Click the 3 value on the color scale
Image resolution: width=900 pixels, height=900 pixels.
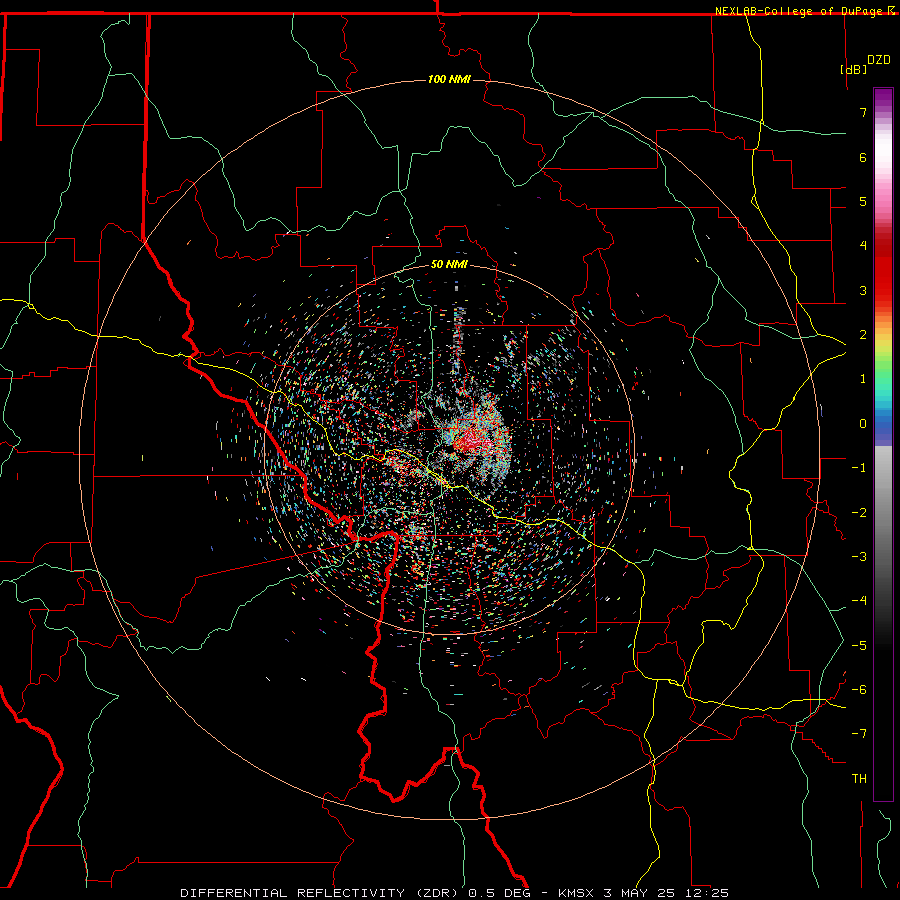(x=863, y=290)
